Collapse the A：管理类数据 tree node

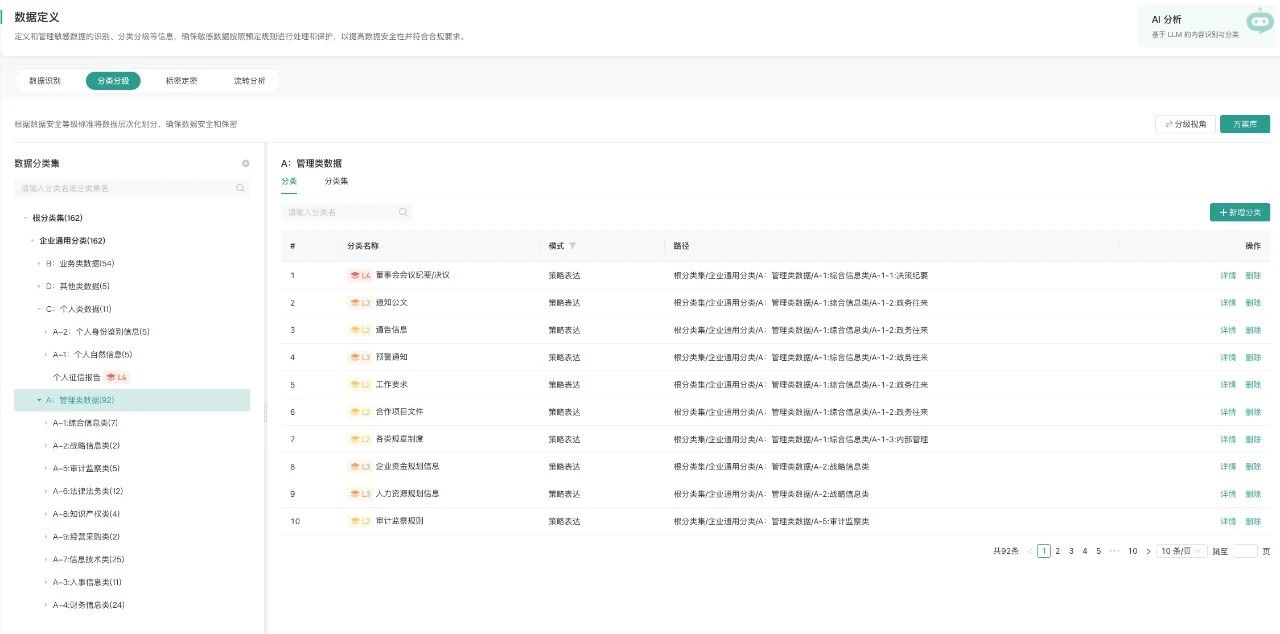pyautogui.click(x=39, y=400)
